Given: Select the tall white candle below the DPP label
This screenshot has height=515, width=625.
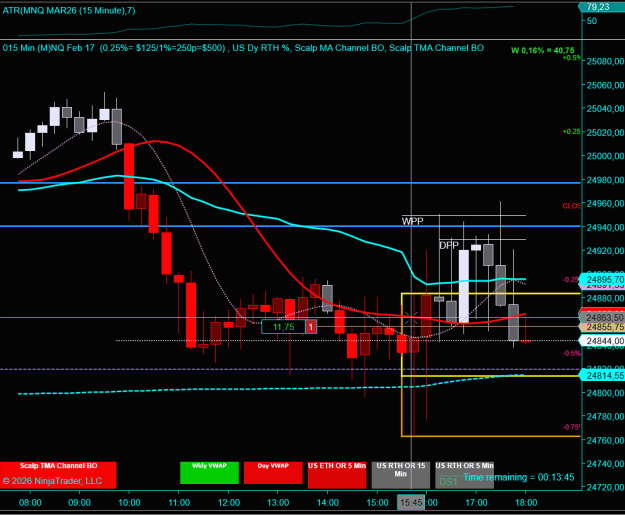Looking at the screenshot, I should pos(464,286).
